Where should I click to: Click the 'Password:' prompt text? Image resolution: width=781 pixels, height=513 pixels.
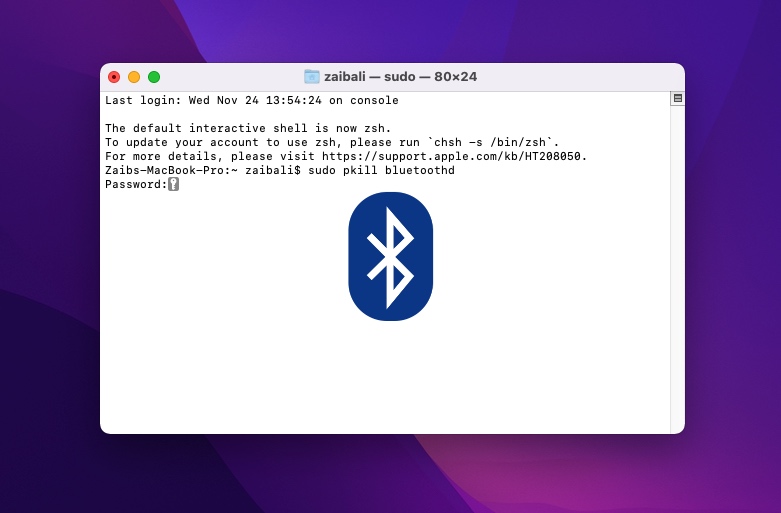pyautogui.click(x=136, y=184)
